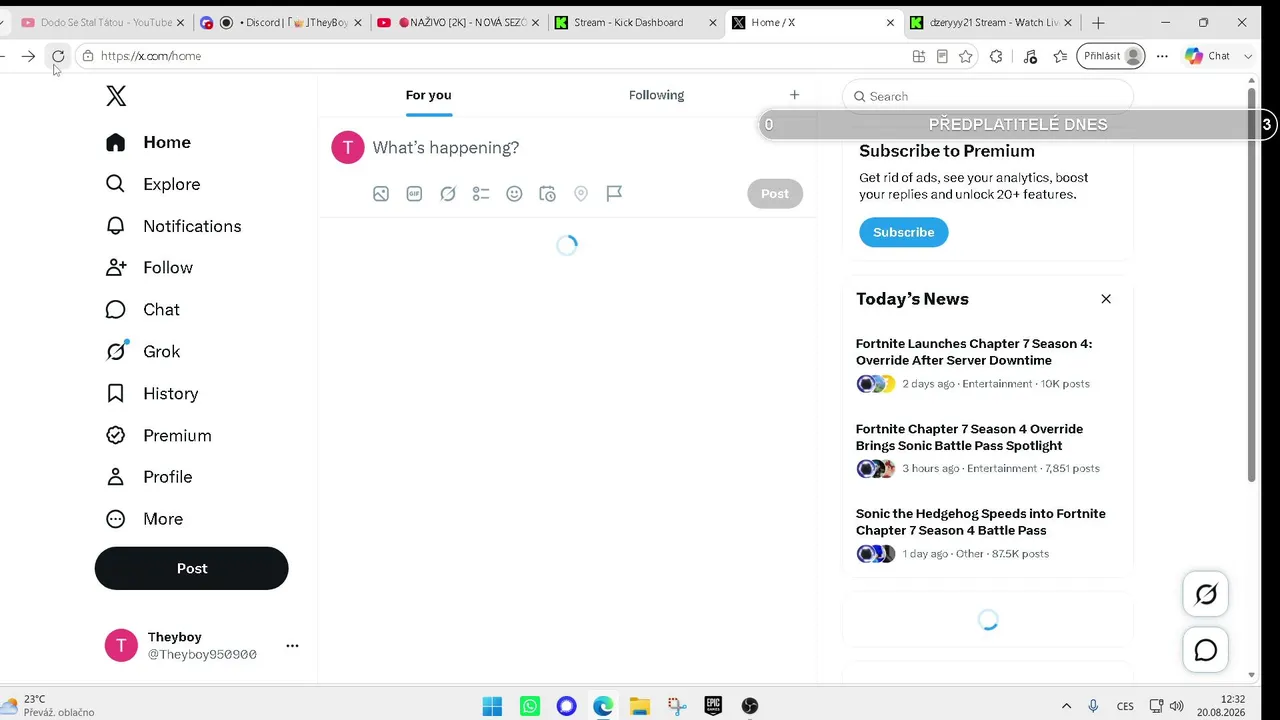Close the Today's News panel
Image resolution: width=1280 pixels, height=720 pixels.
coord(1106,299)
